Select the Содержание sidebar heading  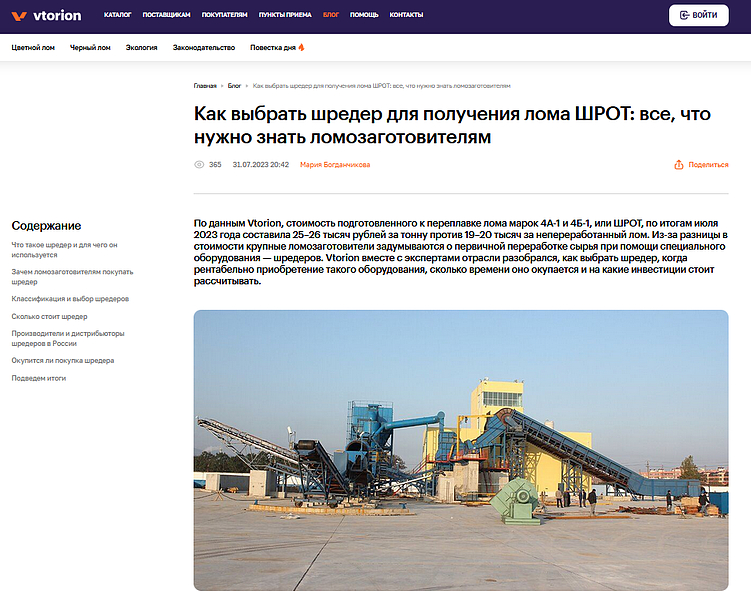pos(46,226)
